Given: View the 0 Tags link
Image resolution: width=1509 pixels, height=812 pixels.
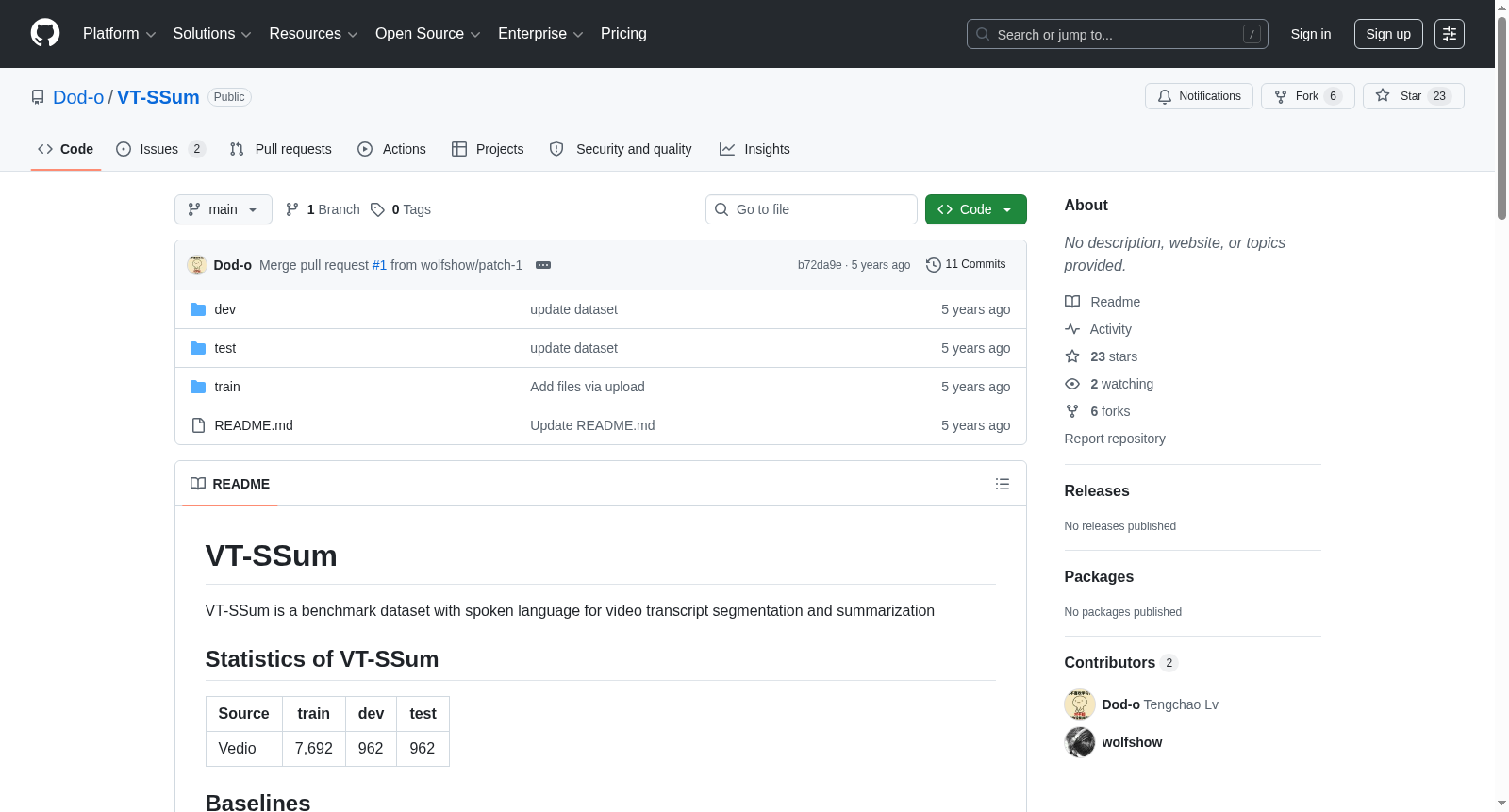Looking at the screenshot, I should [401, 209].
